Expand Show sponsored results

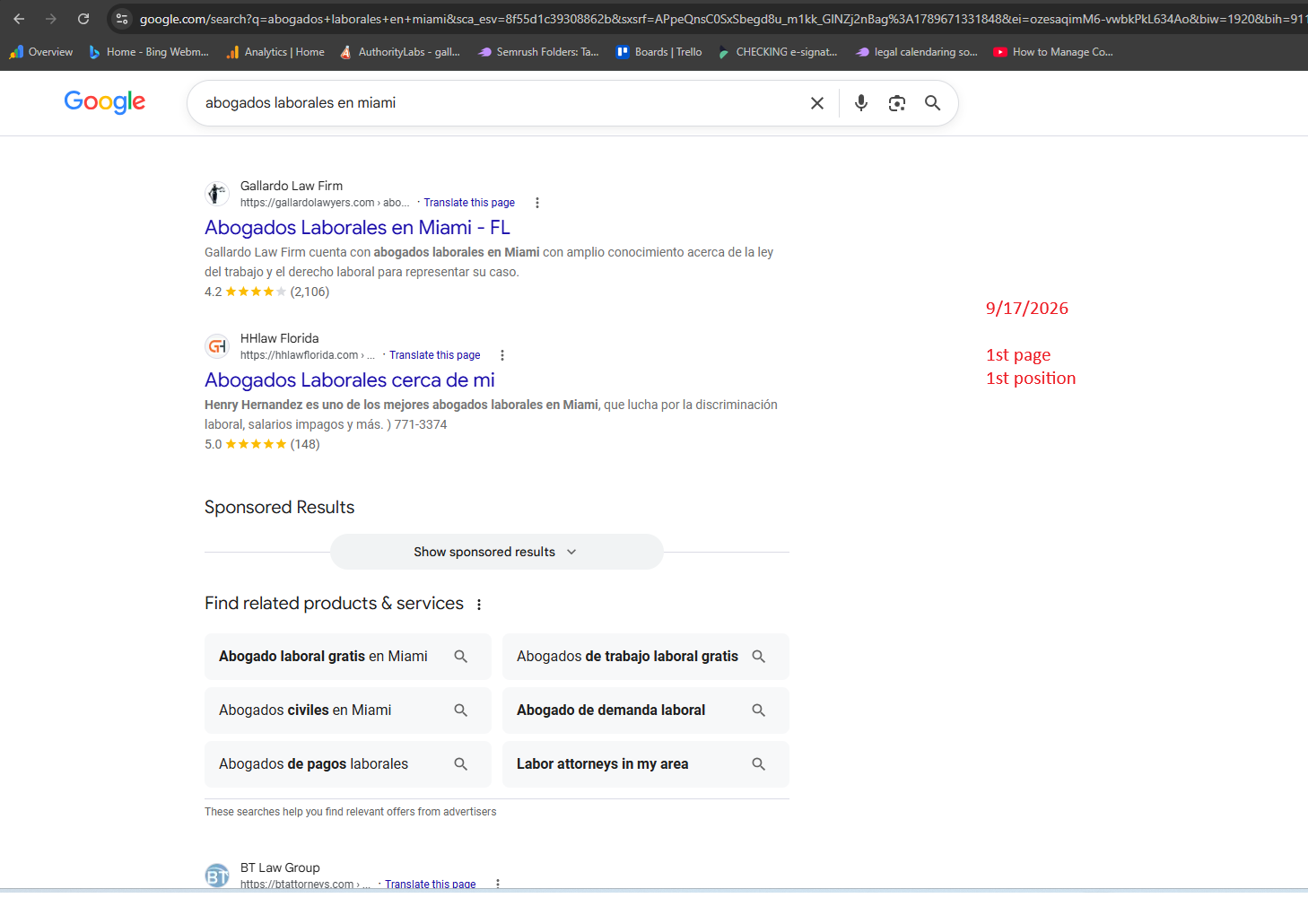497,552
